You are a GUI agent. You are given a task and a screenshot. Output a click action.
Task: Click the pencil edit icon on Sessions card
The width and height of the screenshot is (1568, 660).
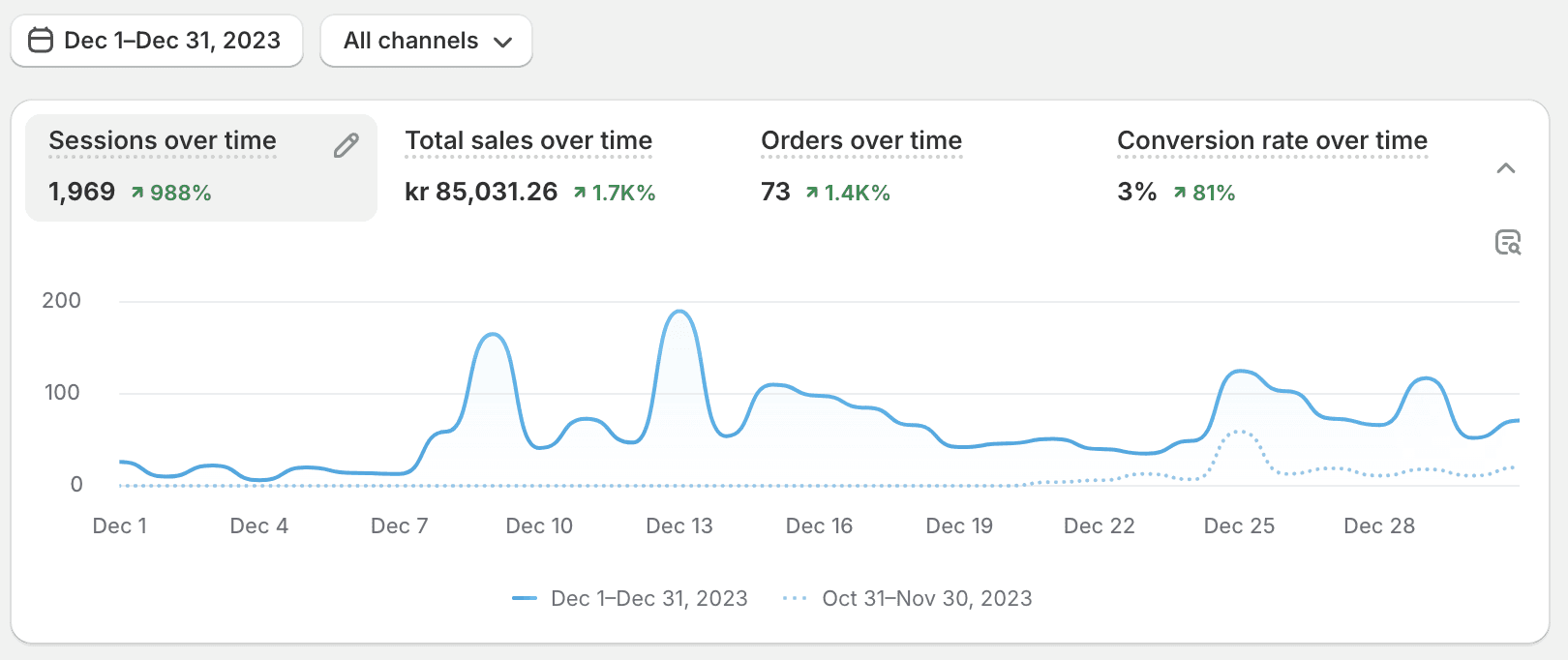coord(347,145)
